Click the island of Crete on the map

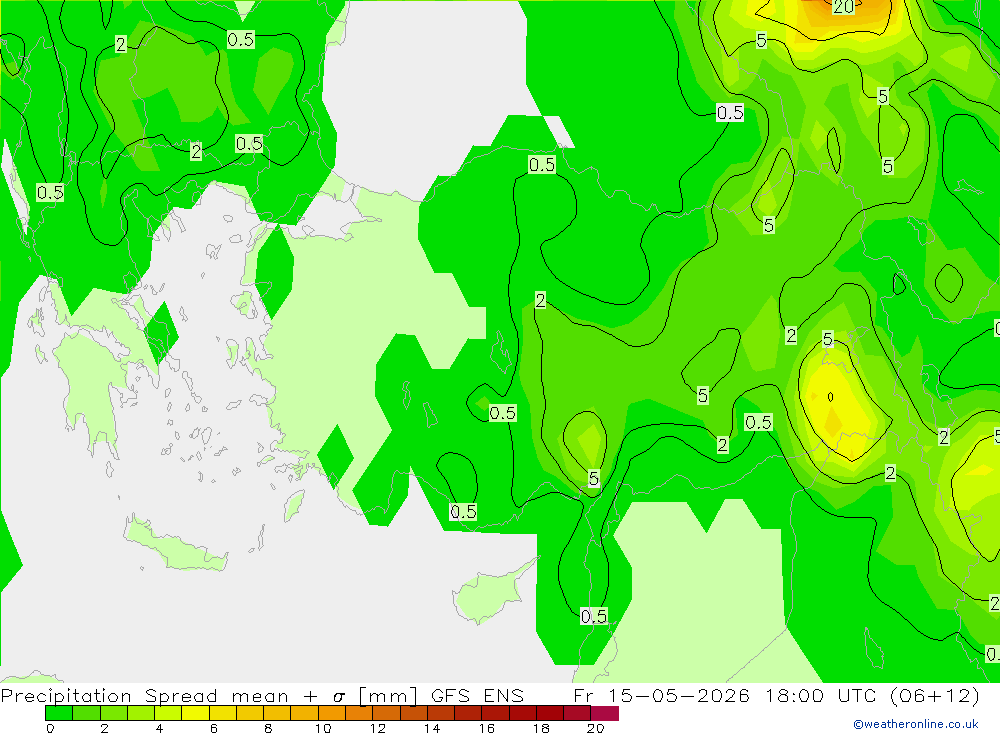coord(175,544)
